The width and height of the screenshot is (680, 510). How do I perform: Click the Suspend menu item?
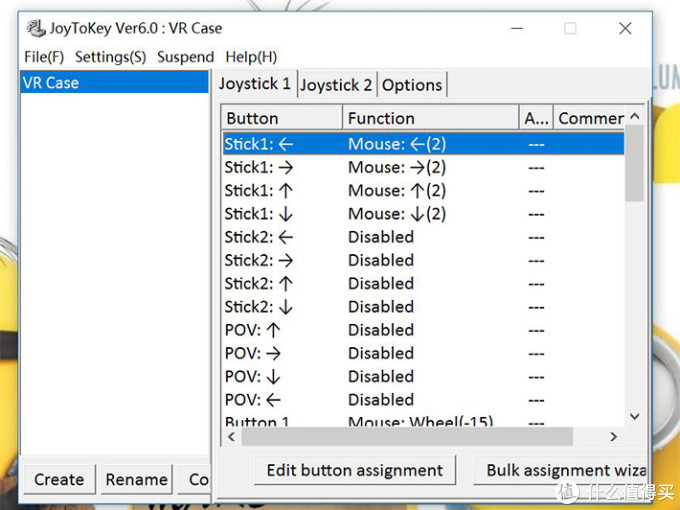185,57
